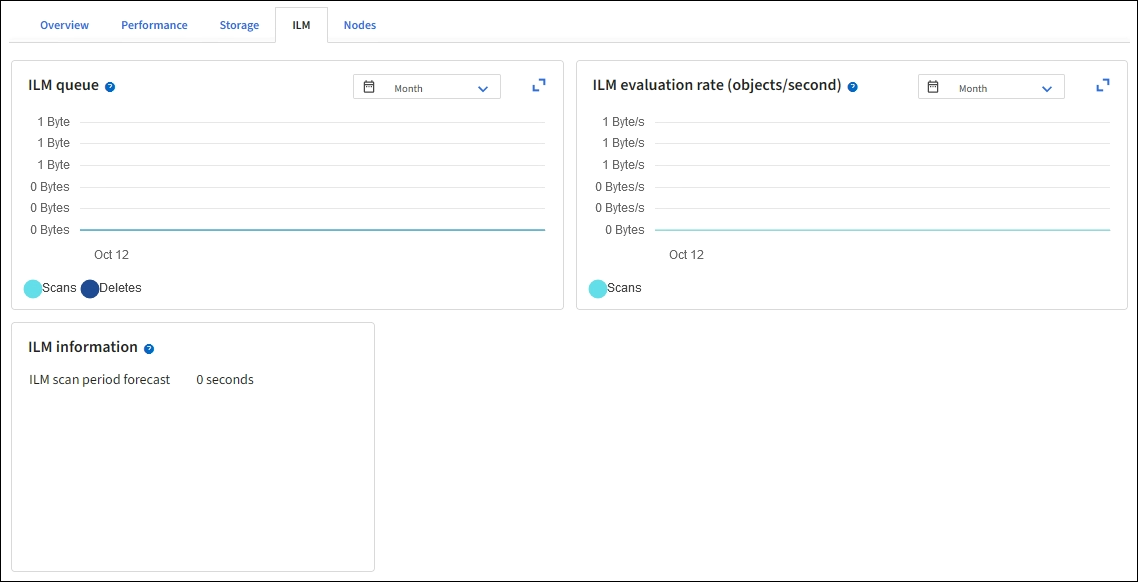
Task: Click the calendar icon for evaluation rate
Action: tap(933, 87)
